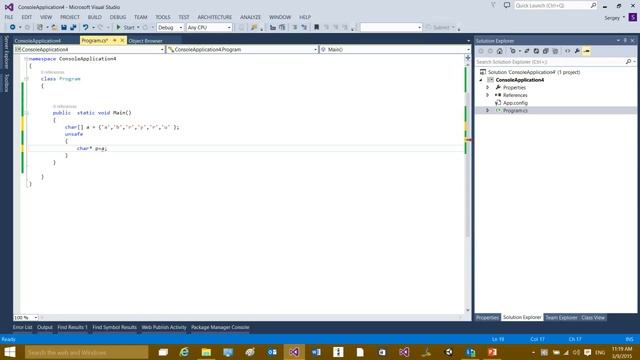Click the Save All toolbar icon
This screenshot has width=640, height=360.
point(73,27)
